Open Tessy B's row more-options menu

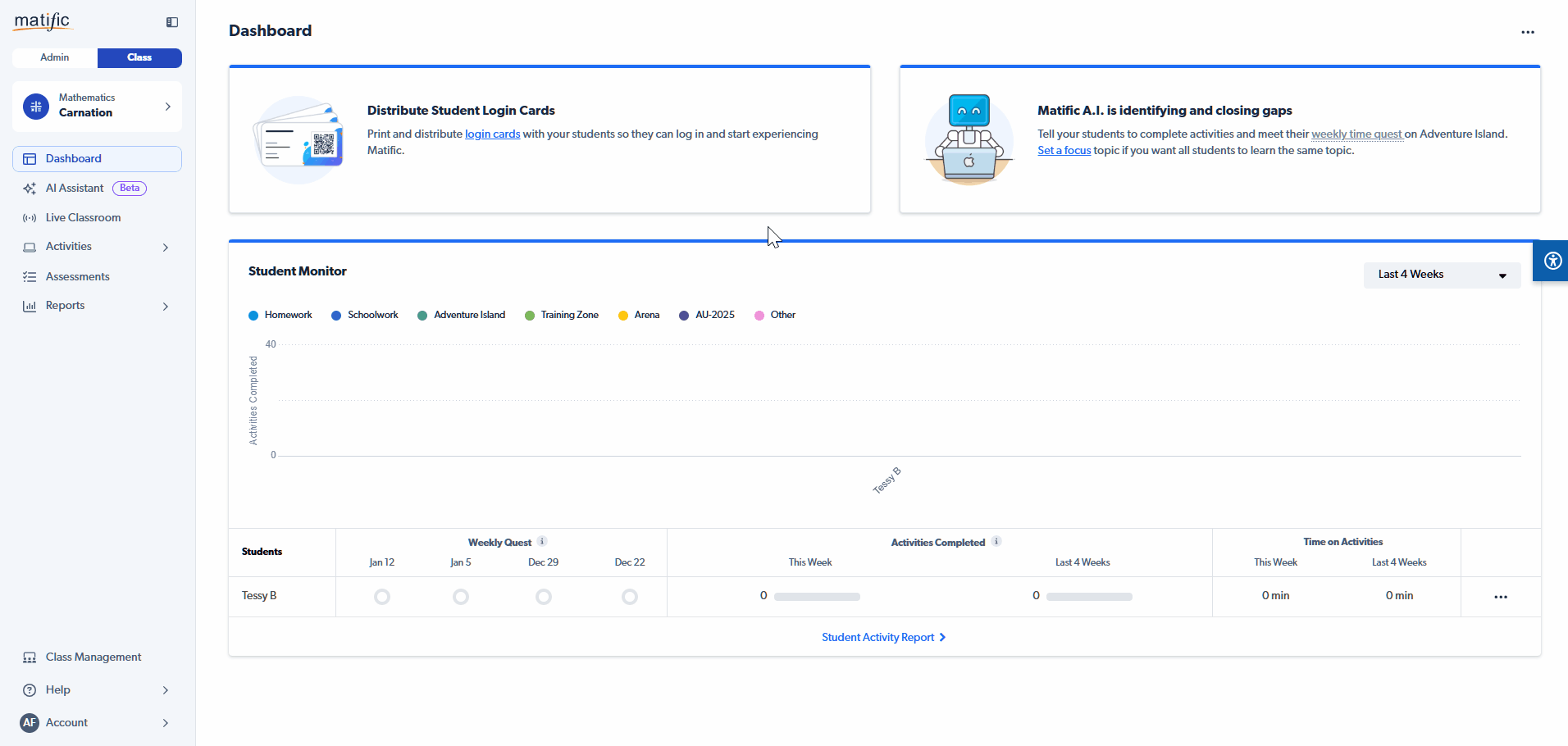1500,597
